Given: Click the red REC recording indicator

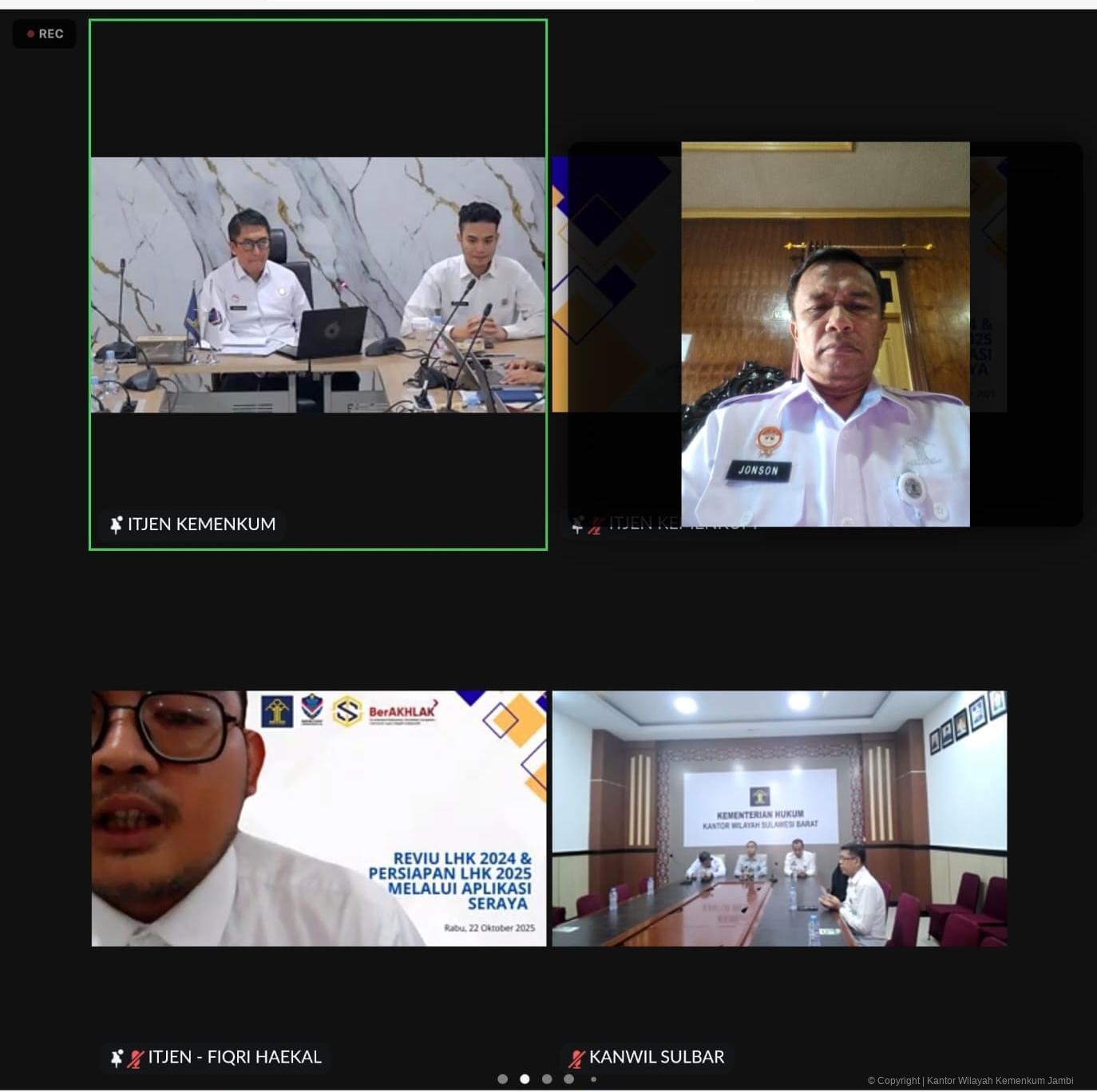Looking at the screenshot, I should coord(45,34).
